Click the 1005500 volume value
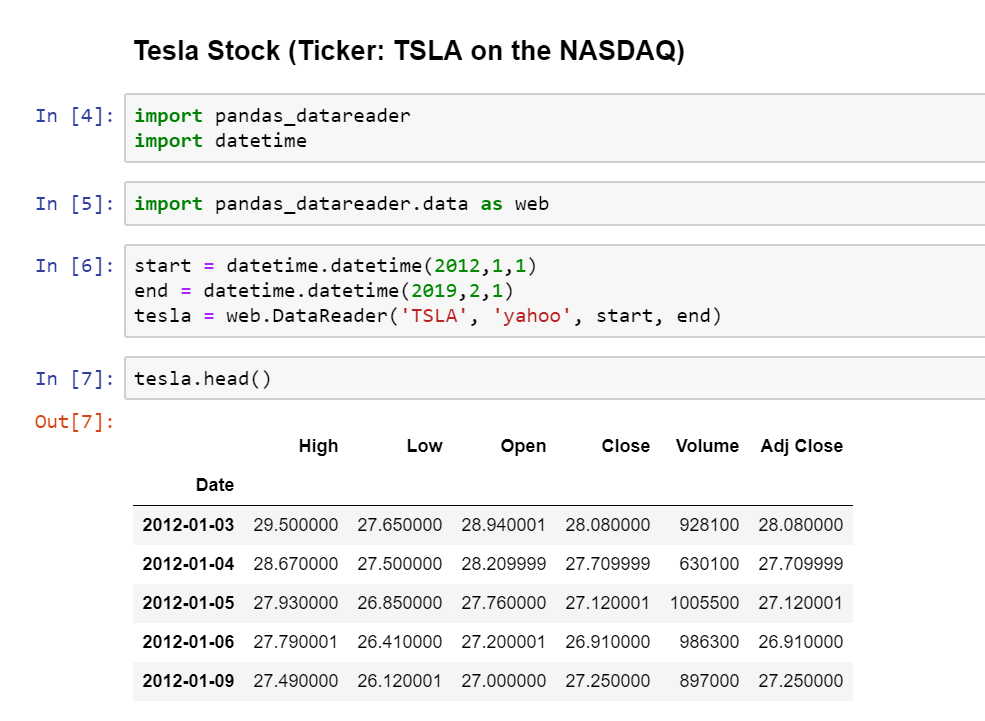Screen dimensions: 985x721 pos(704,603)
